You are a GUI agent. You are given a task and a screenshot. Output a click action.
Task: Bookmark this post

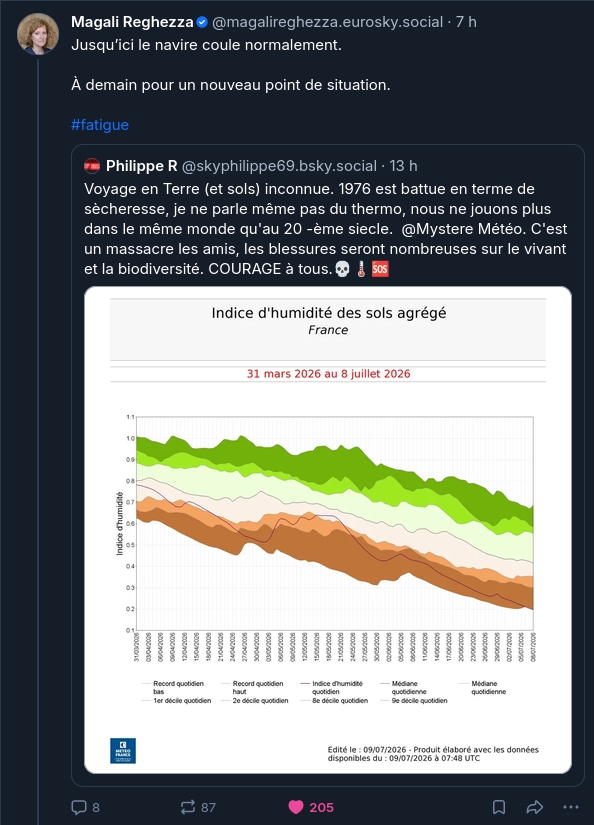[499, 807]
